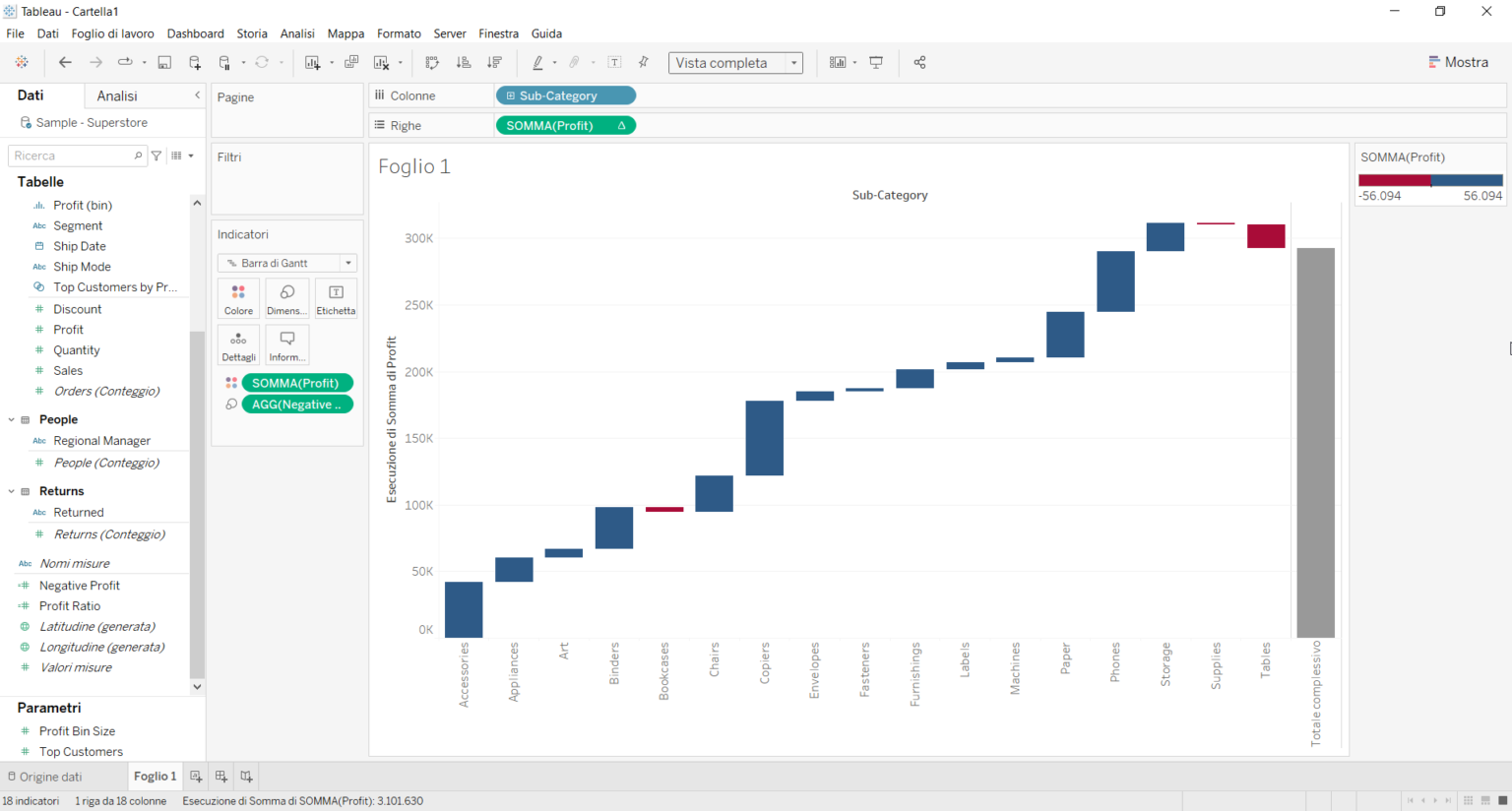Toggle mark labels with the T icon
Viewport: 1512px width, 811px height.
point(614,62)
